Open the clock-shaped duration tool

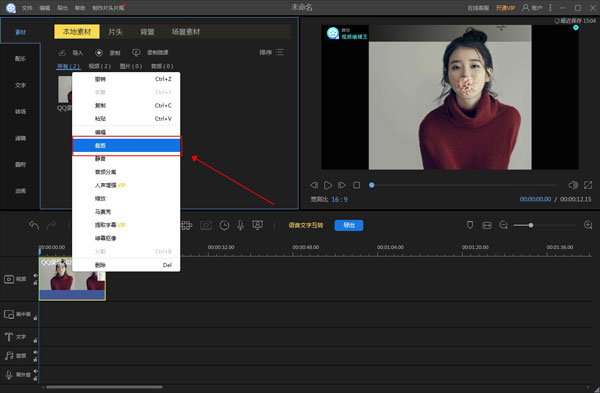point(224,225)
